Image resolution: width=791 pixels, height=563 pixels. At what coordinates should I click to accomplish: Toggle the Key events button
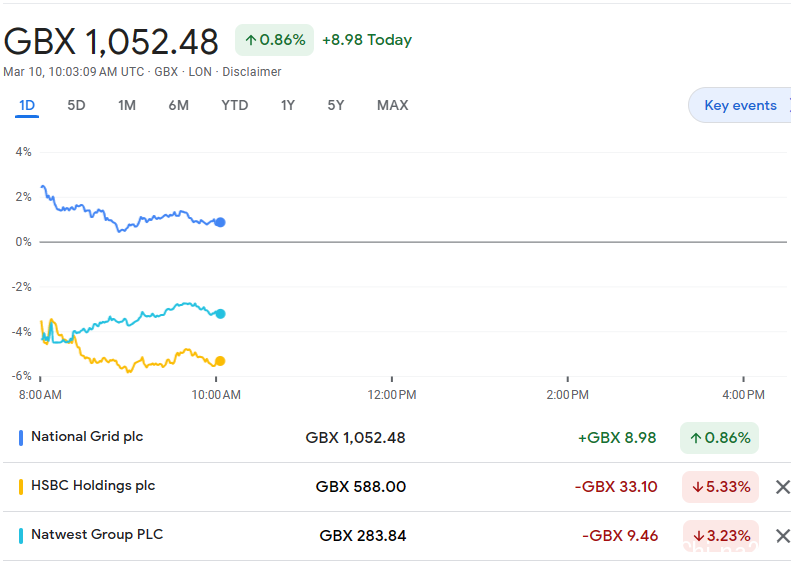[x=740, y=105]
